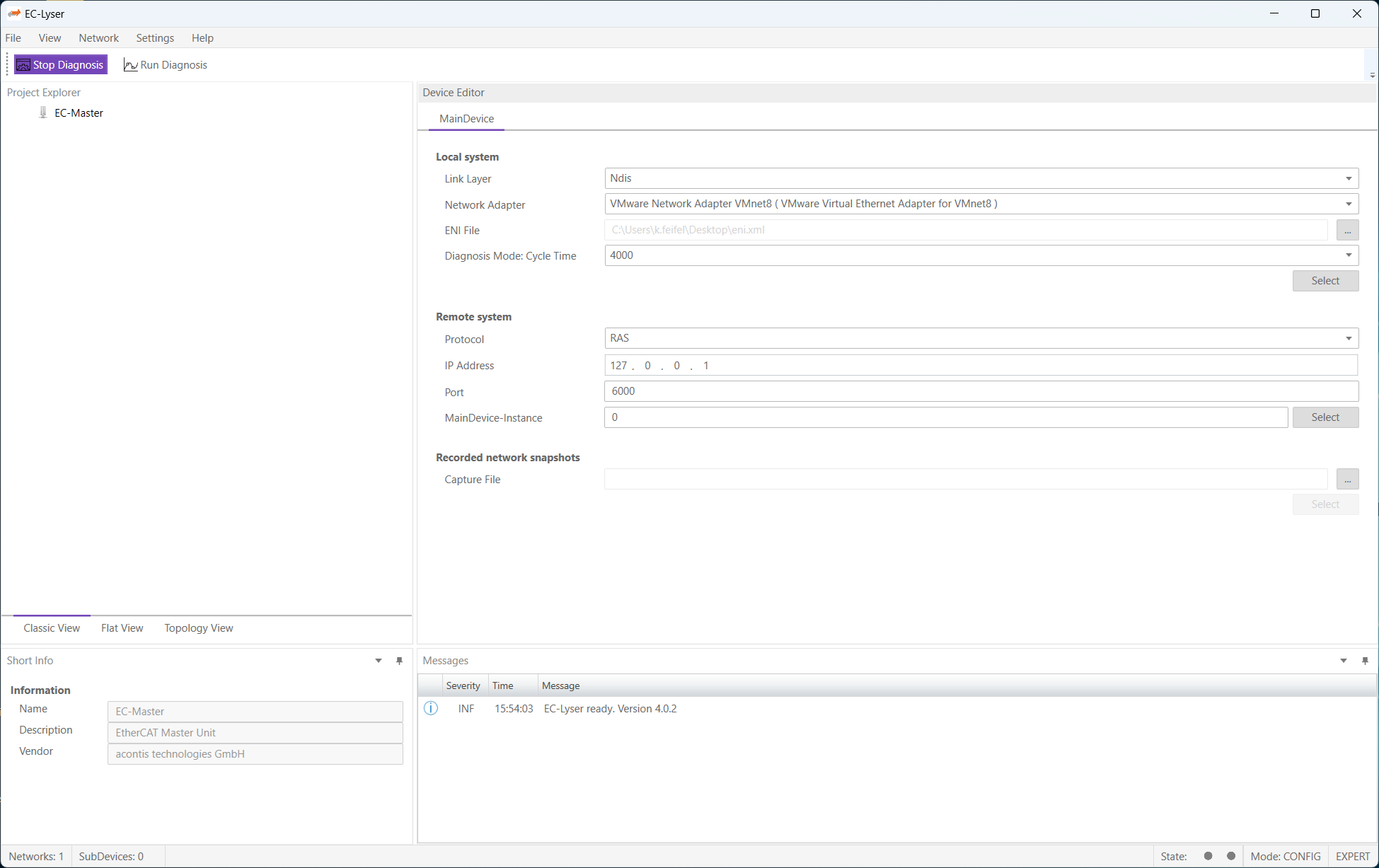Click the Port input field

point(981,391)
